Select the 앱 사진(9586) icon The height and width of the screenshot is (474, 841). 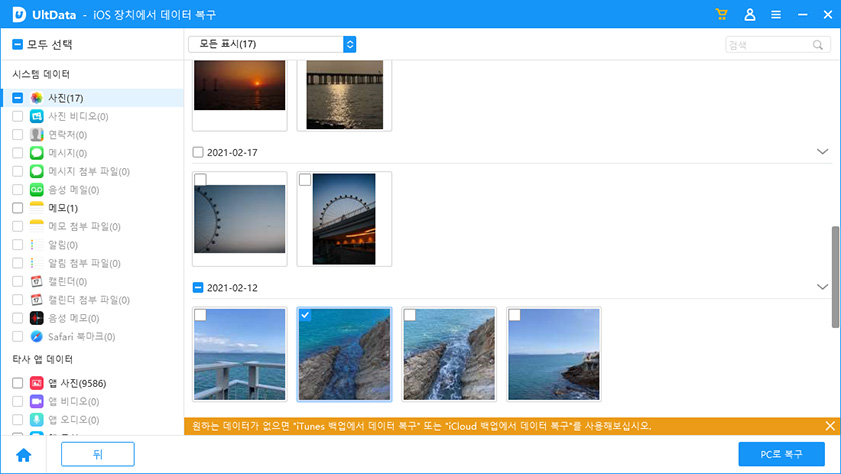(36, 383)
